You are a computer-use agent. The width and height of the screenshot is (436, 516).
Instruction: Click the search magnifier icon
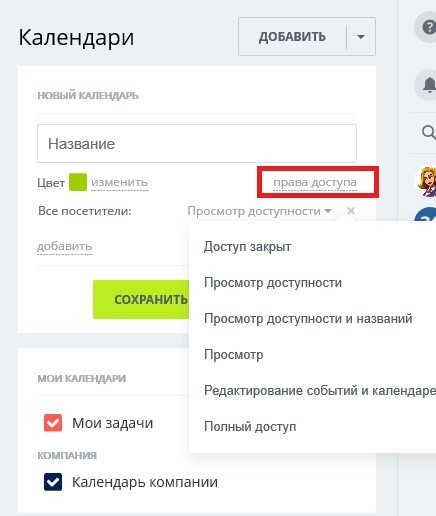(428, 132)
